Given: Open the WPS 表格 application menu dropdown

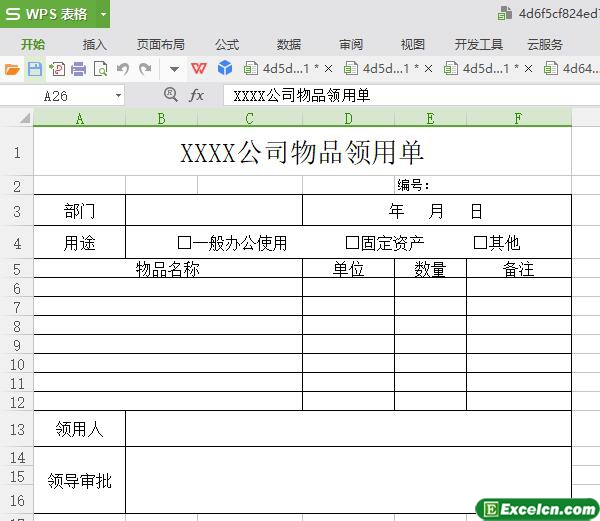Looking at the screenshot, I should point(103,14).
